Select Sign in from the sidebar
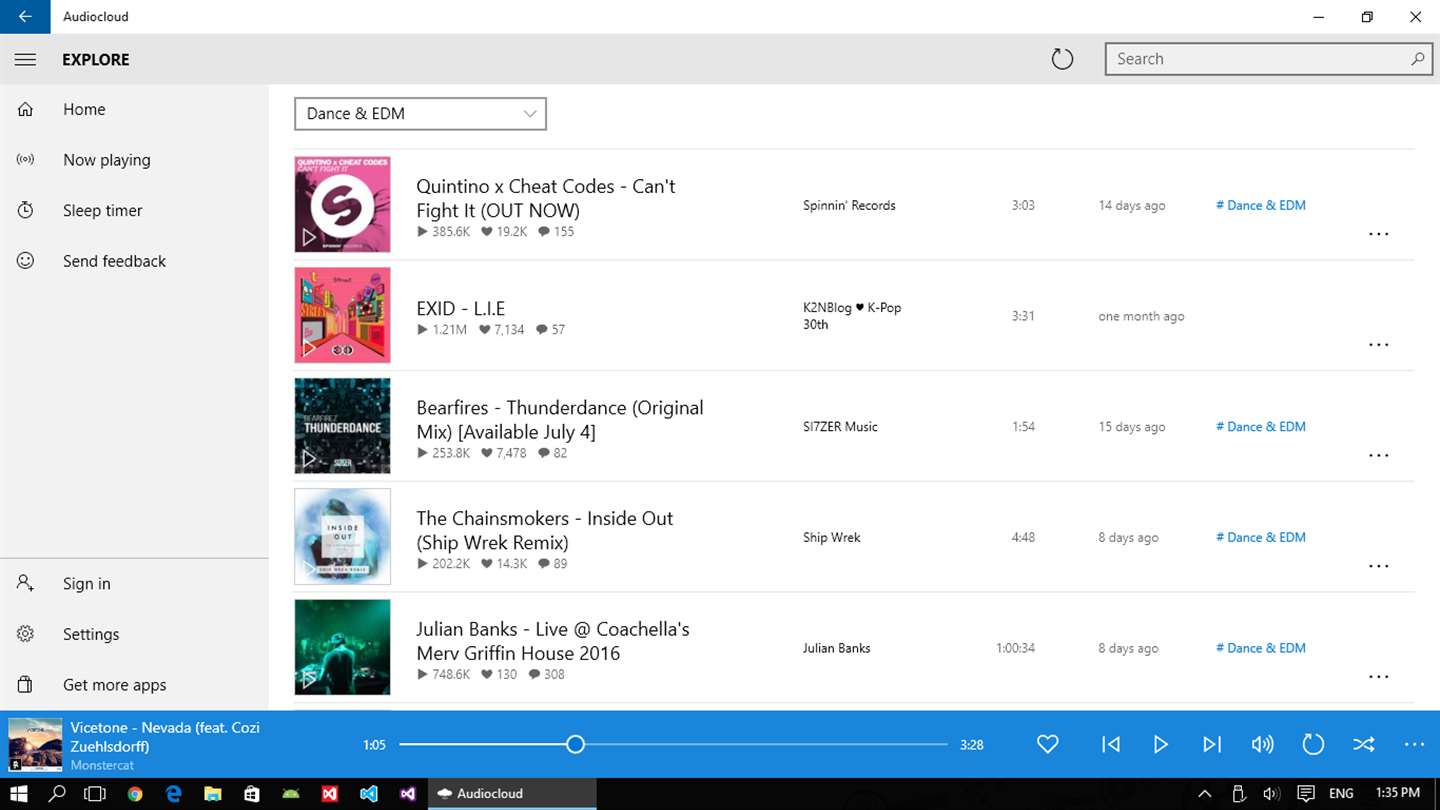Viewport: 1440px width, 810px height. (x=134, y=584)
